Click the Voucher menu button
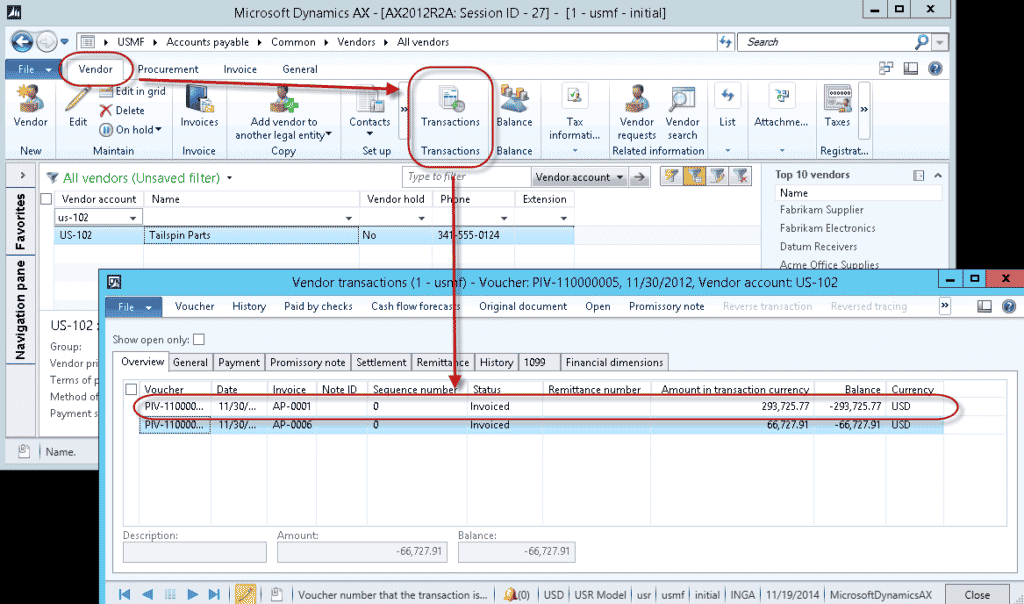 pyautogui.click(x=194, y=306)
